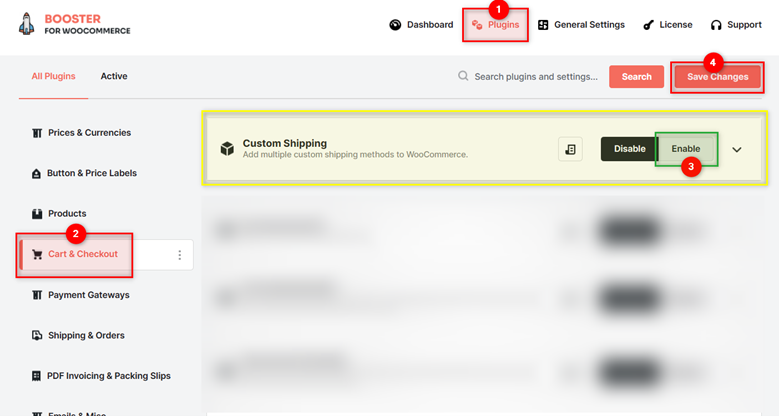This screenshot has width=779, height=416.
Task: Click the PDF Invoicing building icon
Action: click(36, 376)
